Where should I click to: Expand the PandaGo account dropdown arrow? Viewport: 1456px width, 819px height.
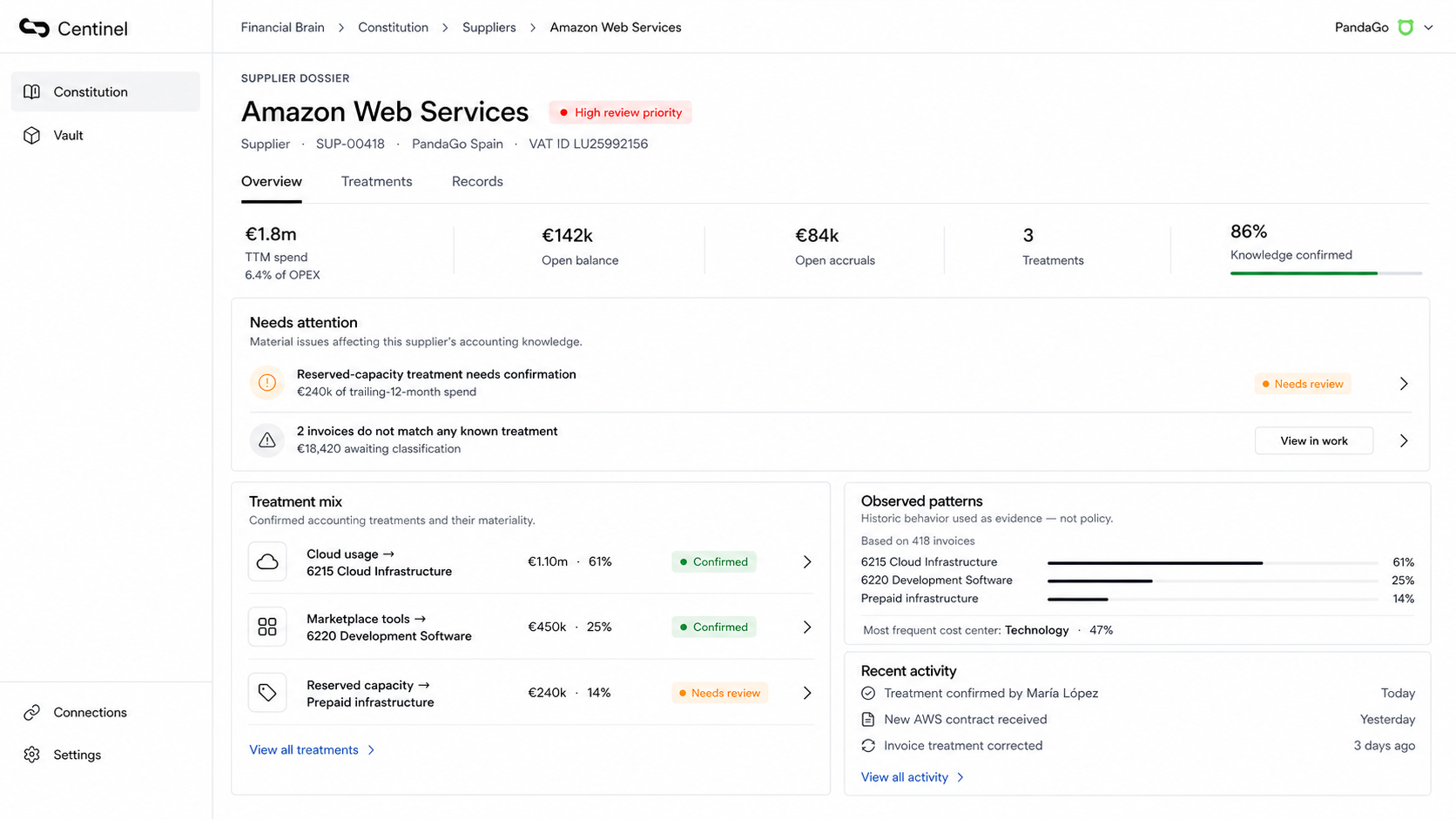point(1428,28)
